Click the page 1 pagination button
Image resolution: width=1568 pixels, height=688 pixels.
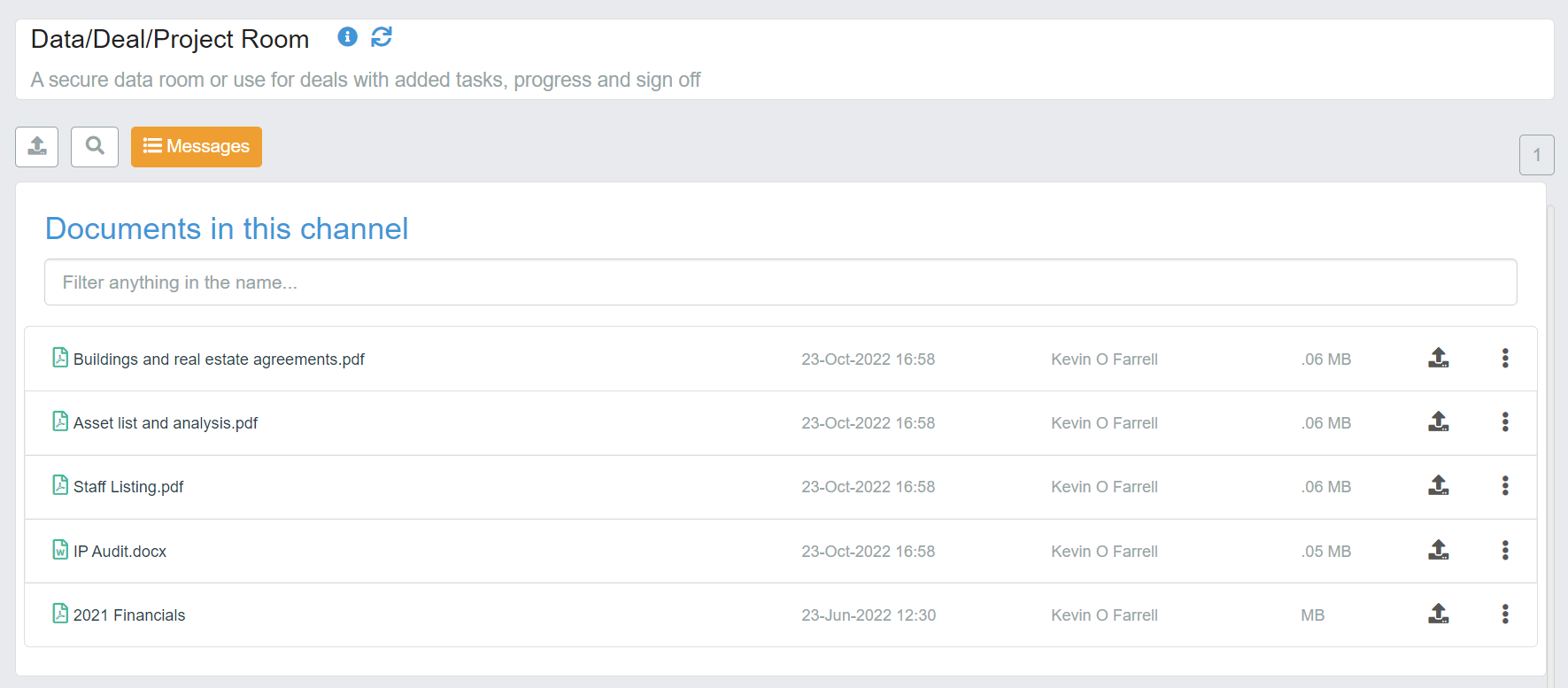point(1536,155)
